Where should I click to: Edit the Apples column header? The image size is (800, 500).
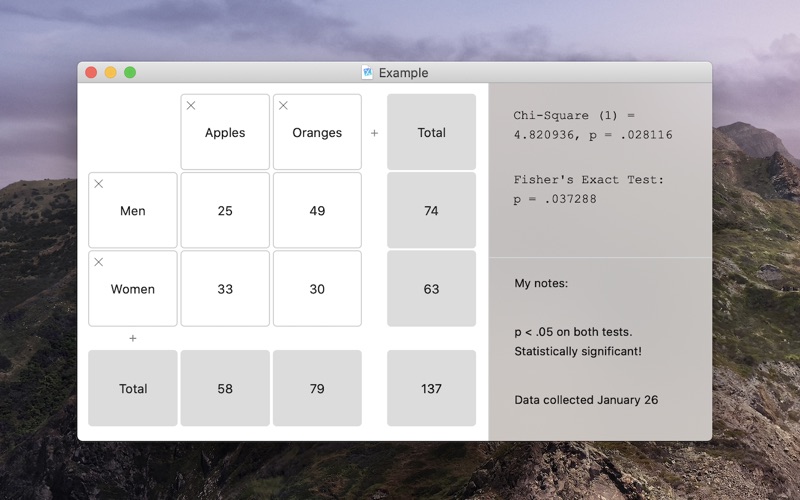[225, 132]
